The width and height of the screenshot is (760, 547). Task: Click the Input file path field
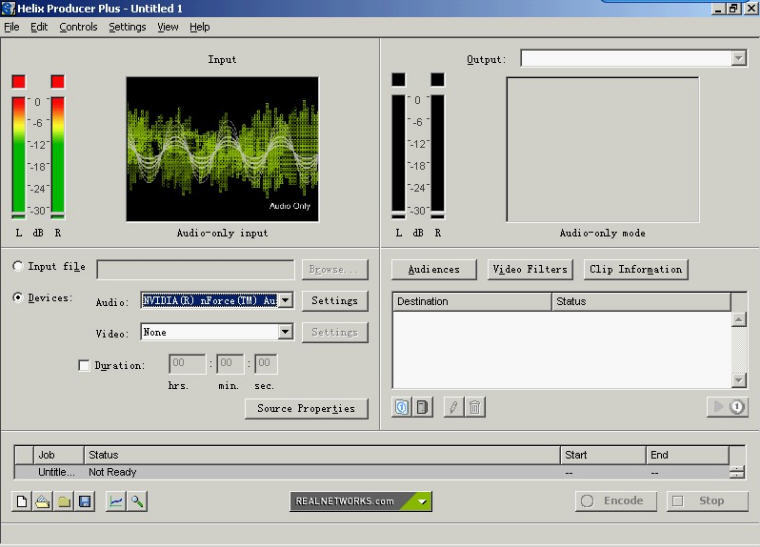(x=195, y=269)
